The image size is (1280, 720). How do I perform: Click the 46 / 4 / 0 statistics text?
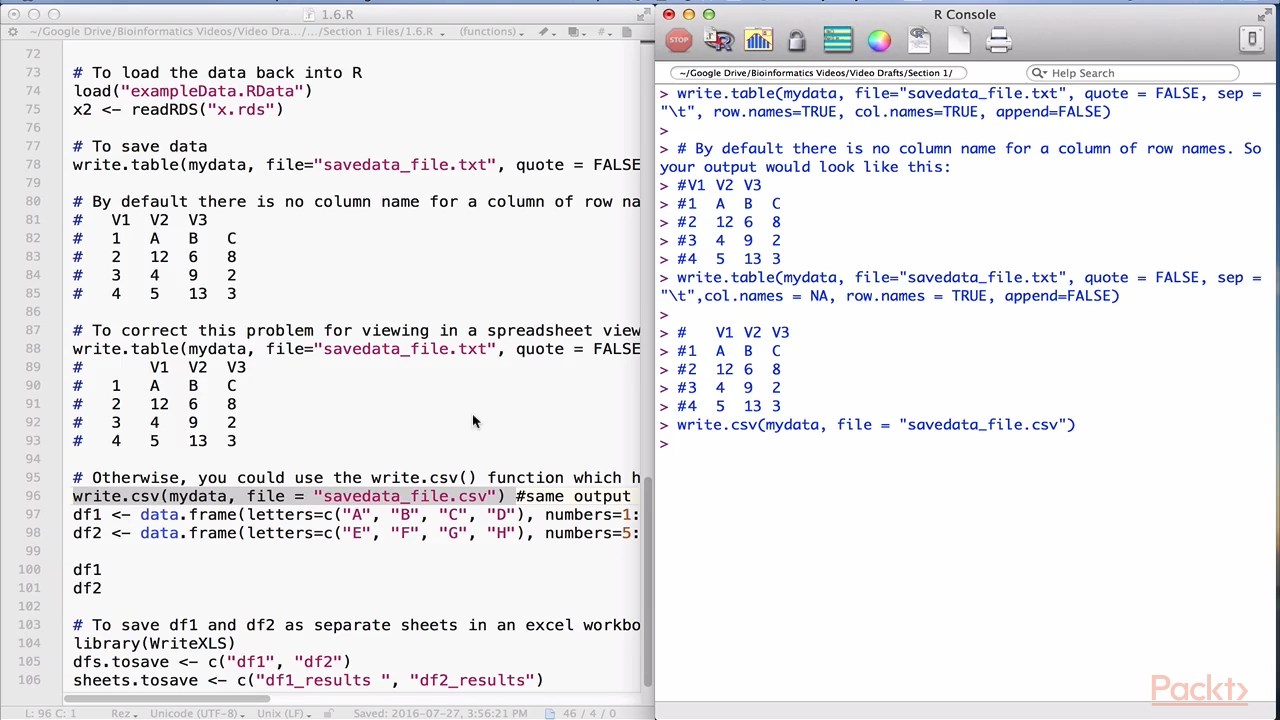coord(589,713)
